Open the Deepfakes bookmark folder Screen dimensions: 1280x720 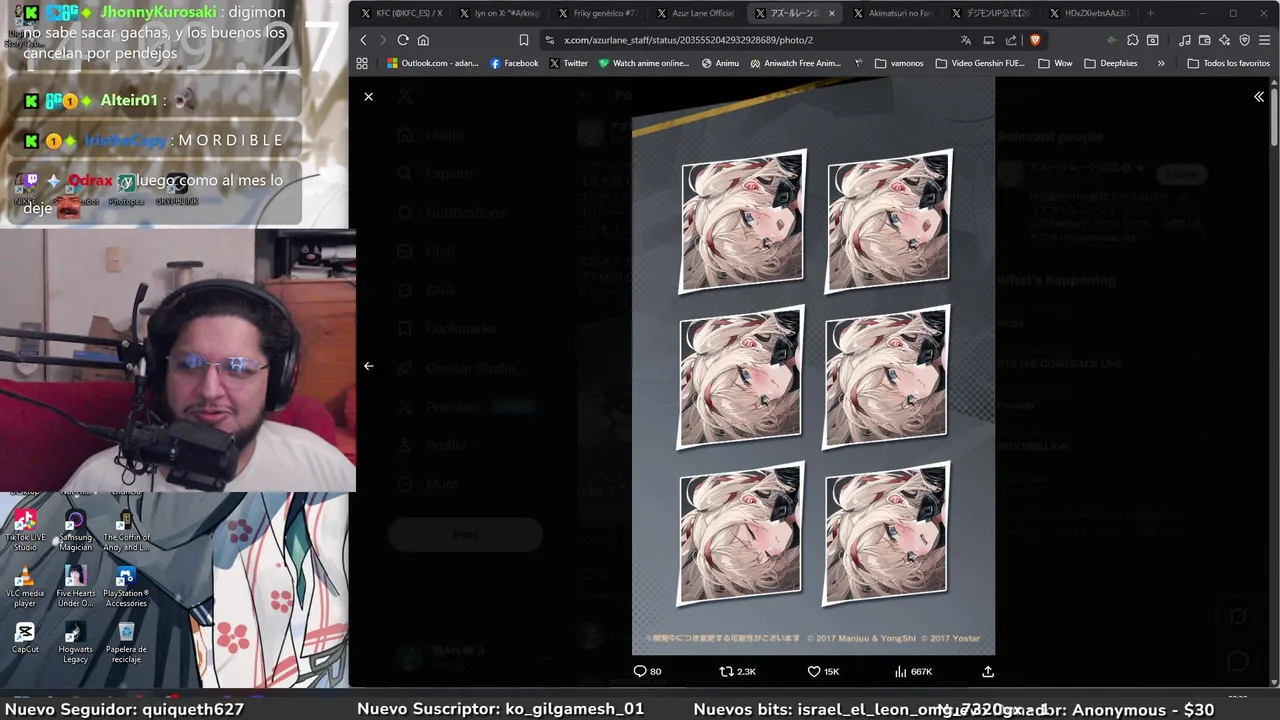pos(1110,63)
